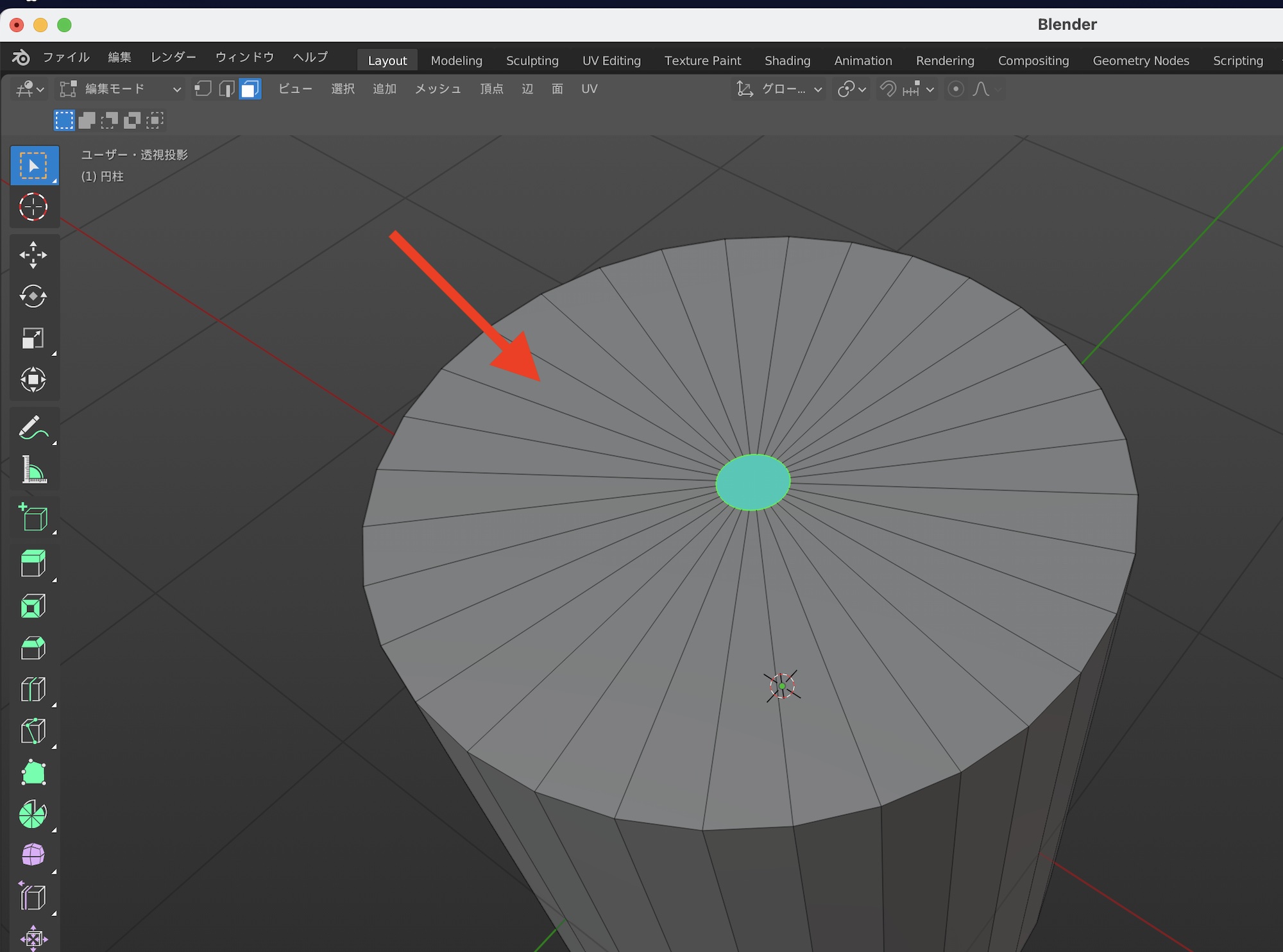This screenshot has width=1283, height=952.
Task: Select the Loop Cut tool
Action: pos(33,690)
